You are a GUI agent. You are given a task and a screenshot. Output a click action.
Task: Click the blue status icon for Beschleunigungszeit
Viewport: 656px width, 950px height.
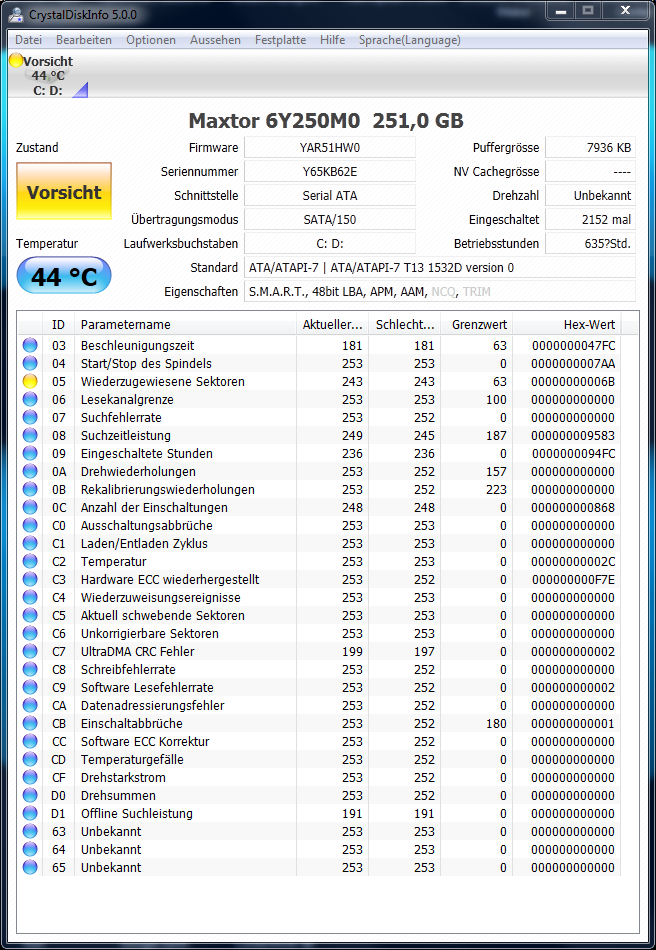pyautogui.click(x=30, y=345)
